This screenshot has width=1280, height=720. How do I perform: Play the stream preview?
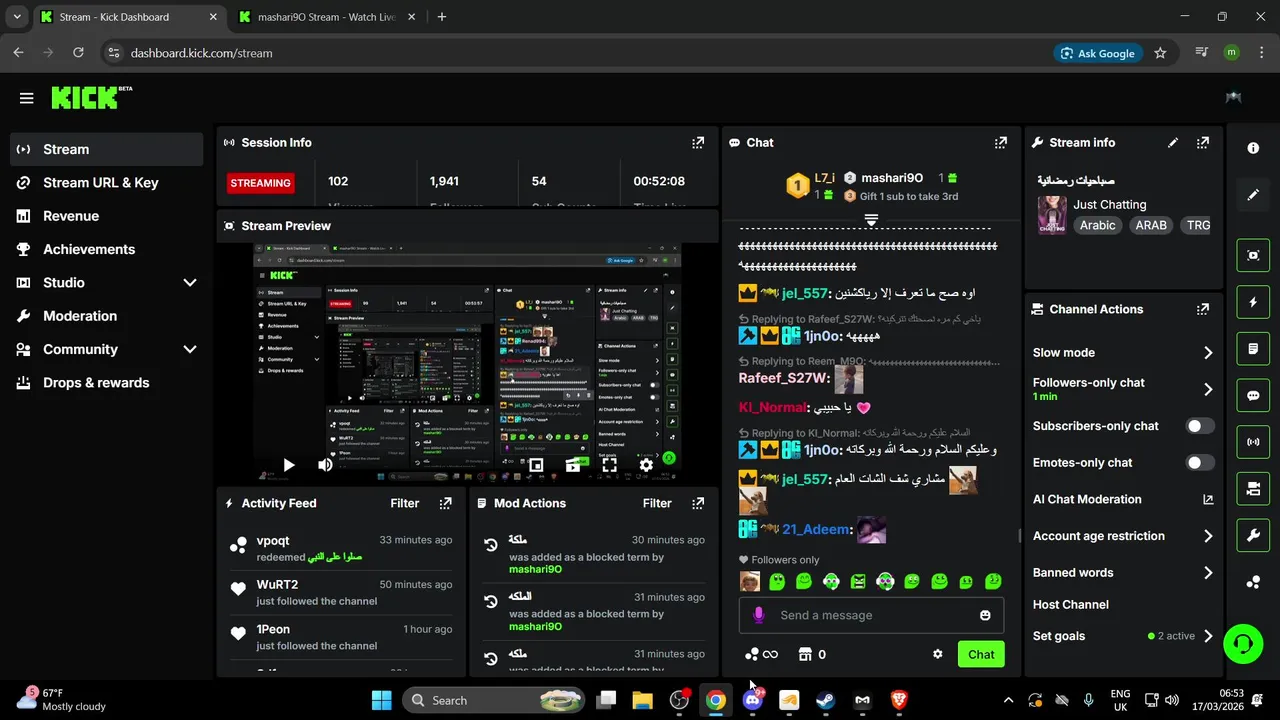[x=288, y=465]
